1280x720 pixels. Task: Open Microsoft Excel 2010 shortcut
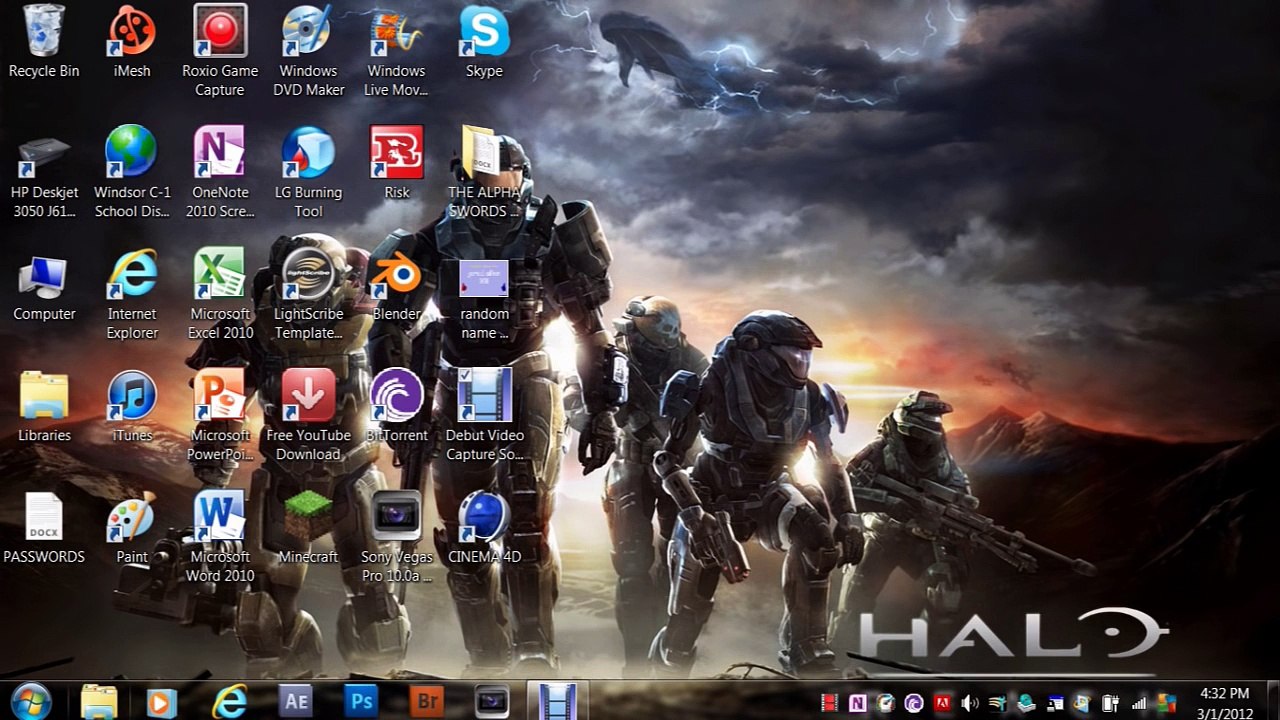(x=220, y=295)
